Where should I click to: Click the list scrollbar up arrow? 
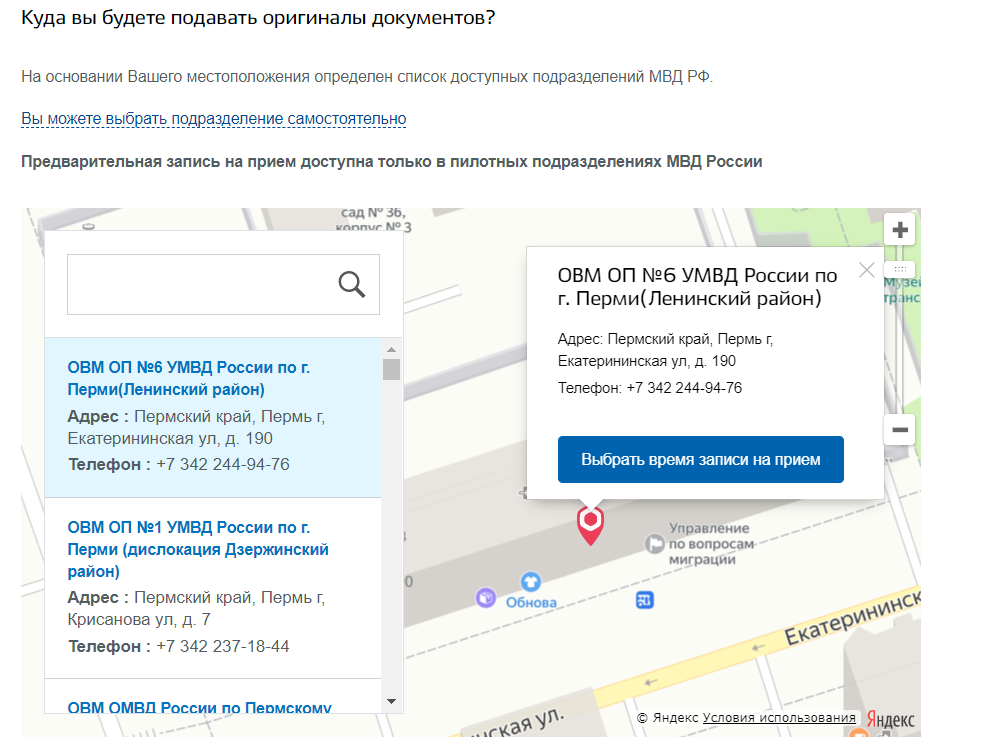(391, 349)
